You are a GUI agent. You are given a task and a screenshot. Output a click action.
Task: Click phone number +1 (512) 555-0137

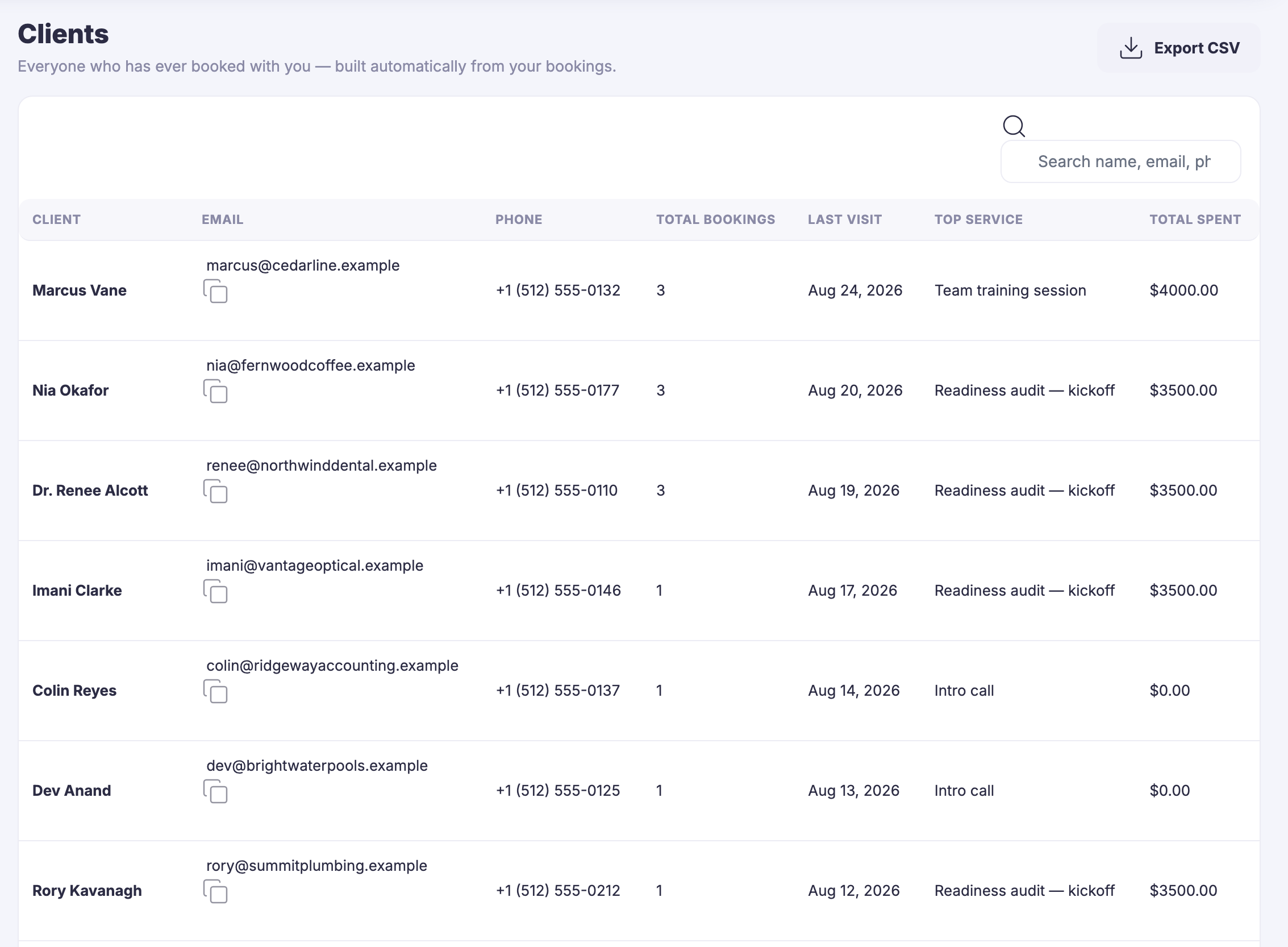[558, 691]
